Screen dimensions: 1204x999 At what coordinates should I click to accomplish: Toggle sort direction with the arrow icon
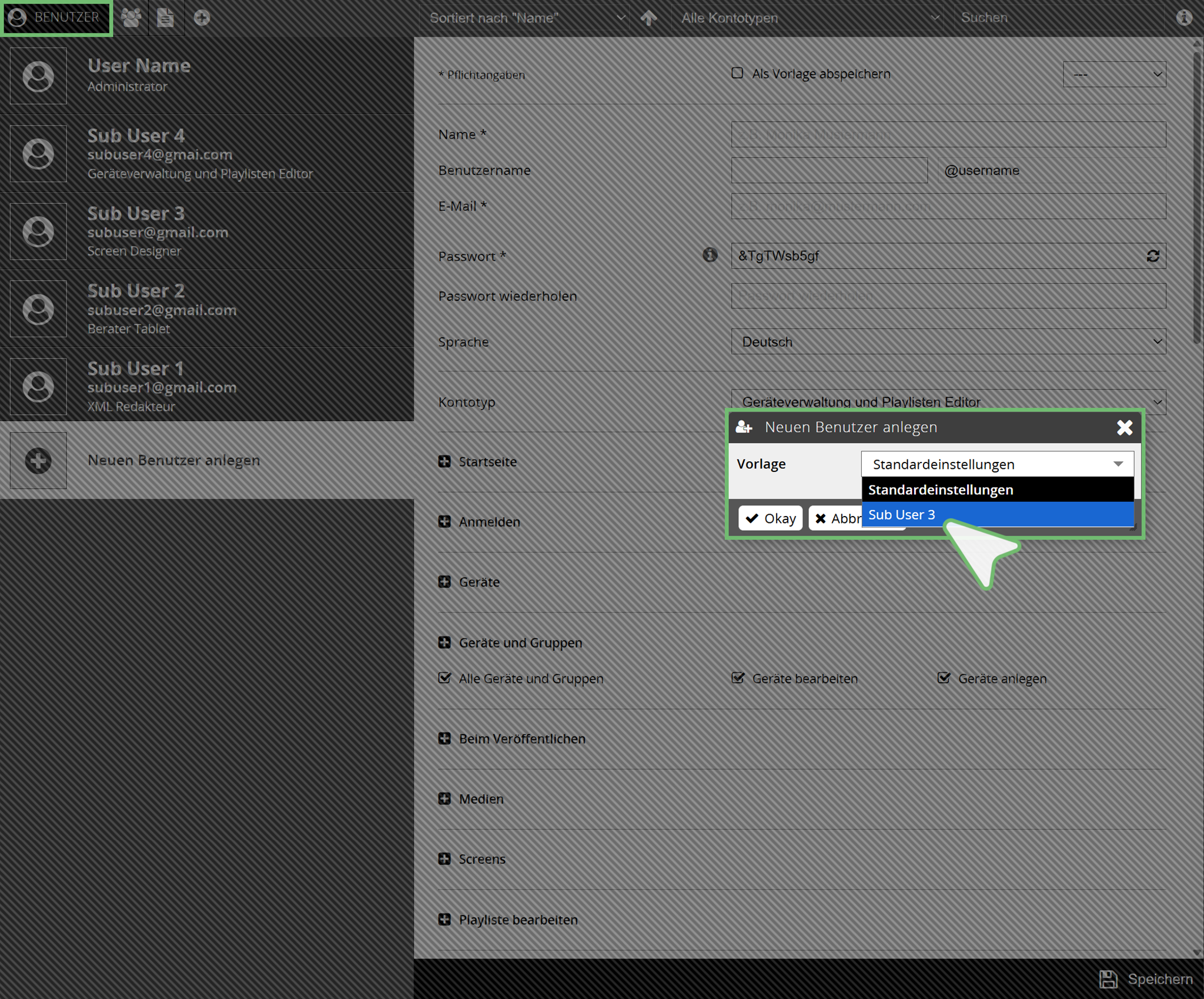pos(648,18)
